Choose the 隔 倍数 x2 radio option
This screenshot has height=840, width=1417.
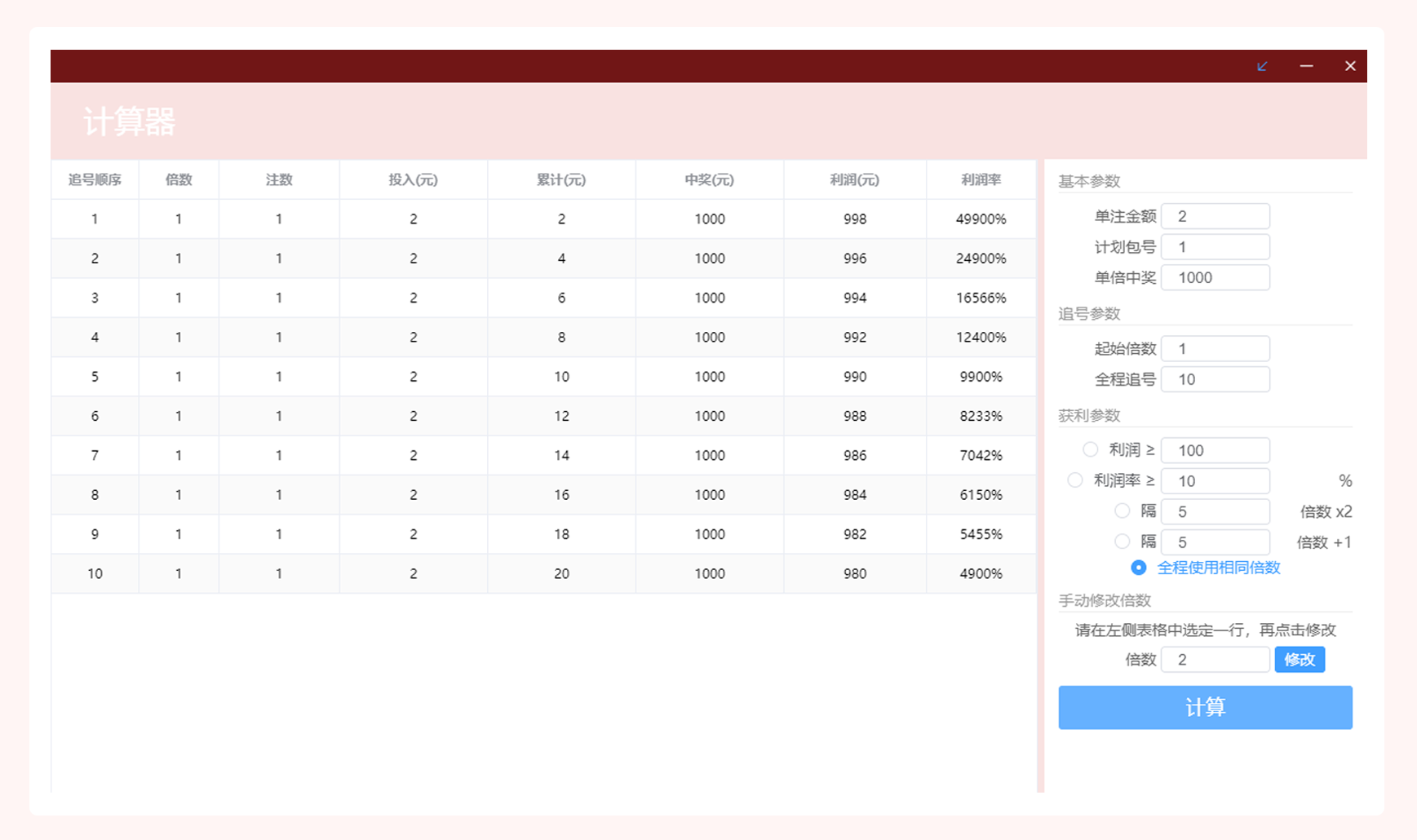(x=1123, y=511)
